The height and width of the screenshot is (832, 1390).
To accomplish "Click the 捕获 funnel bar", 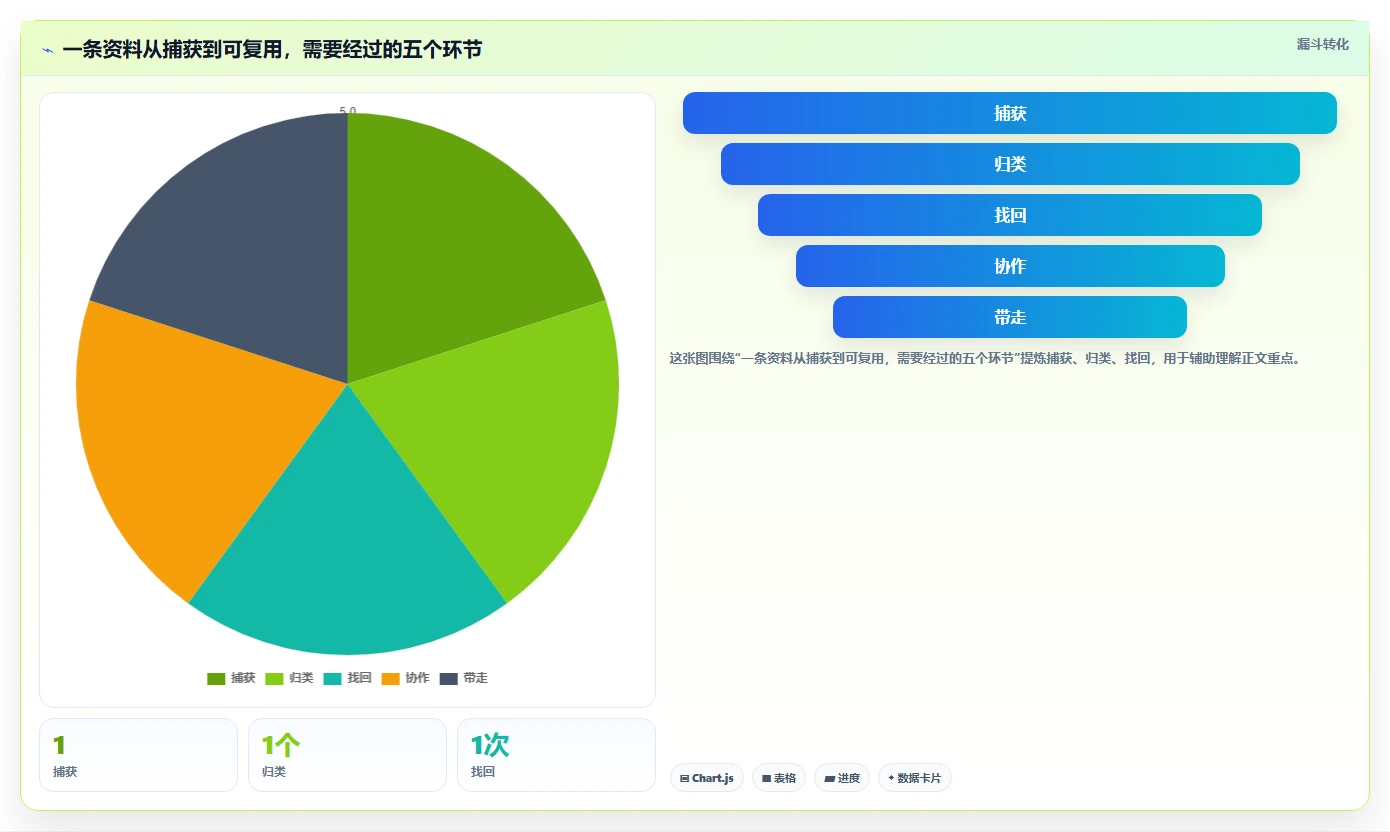I will (1010, 113).
